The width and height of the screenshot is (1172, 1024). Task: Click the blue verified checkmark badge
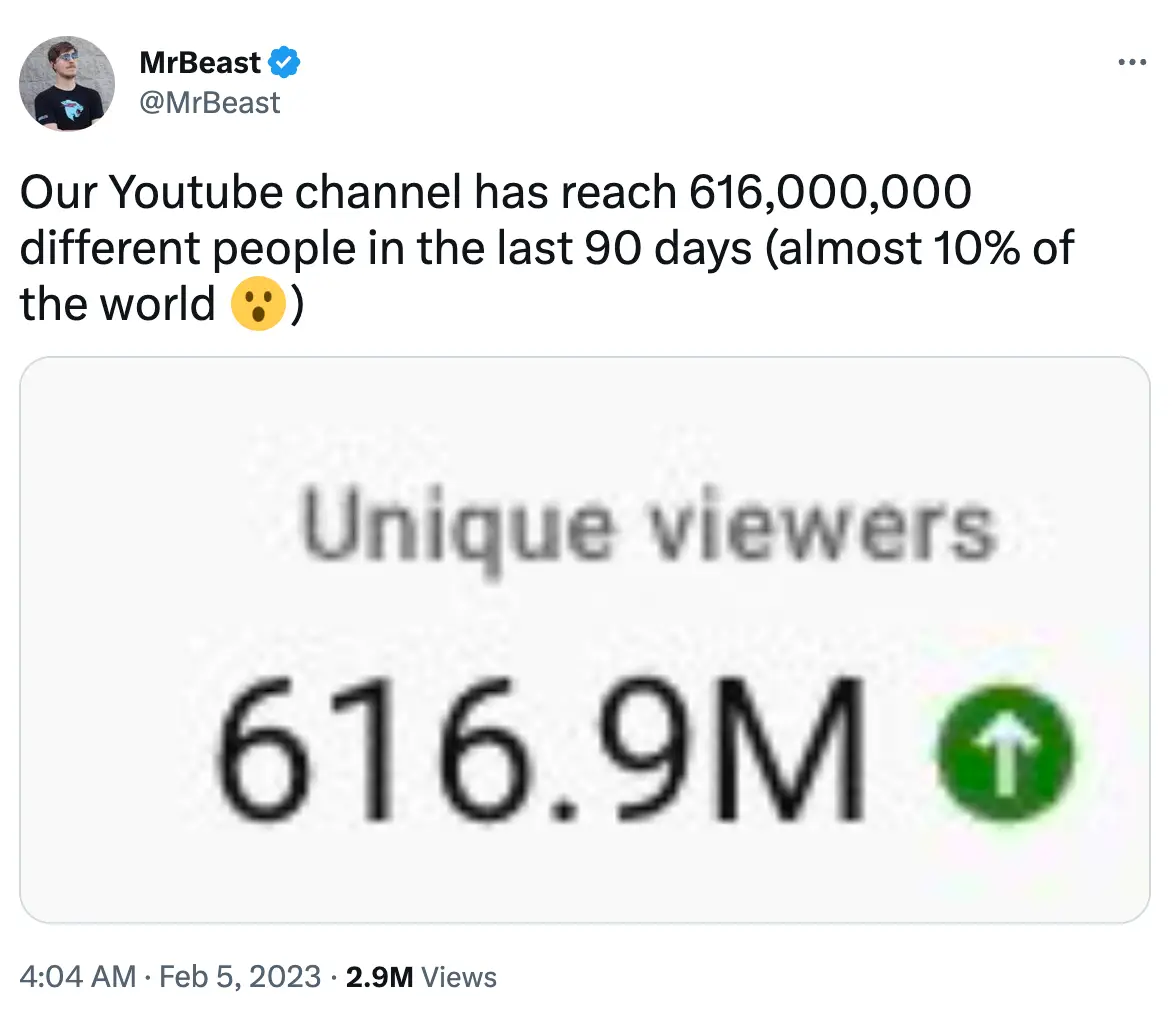[284, 62]
